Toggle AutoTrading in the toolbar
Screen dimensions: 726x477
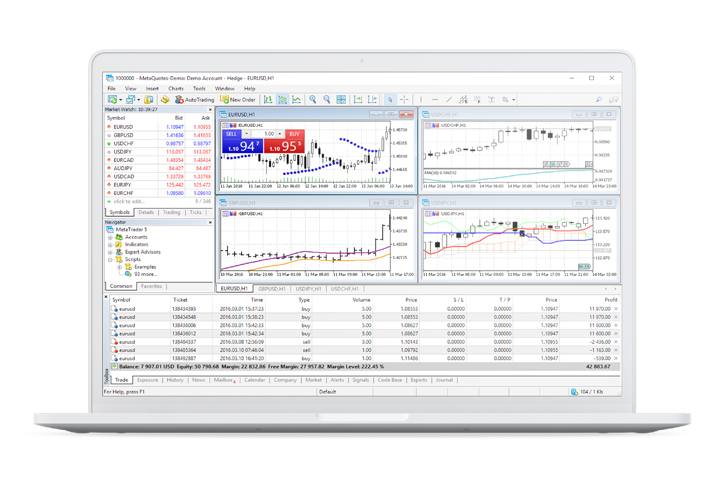194,100
